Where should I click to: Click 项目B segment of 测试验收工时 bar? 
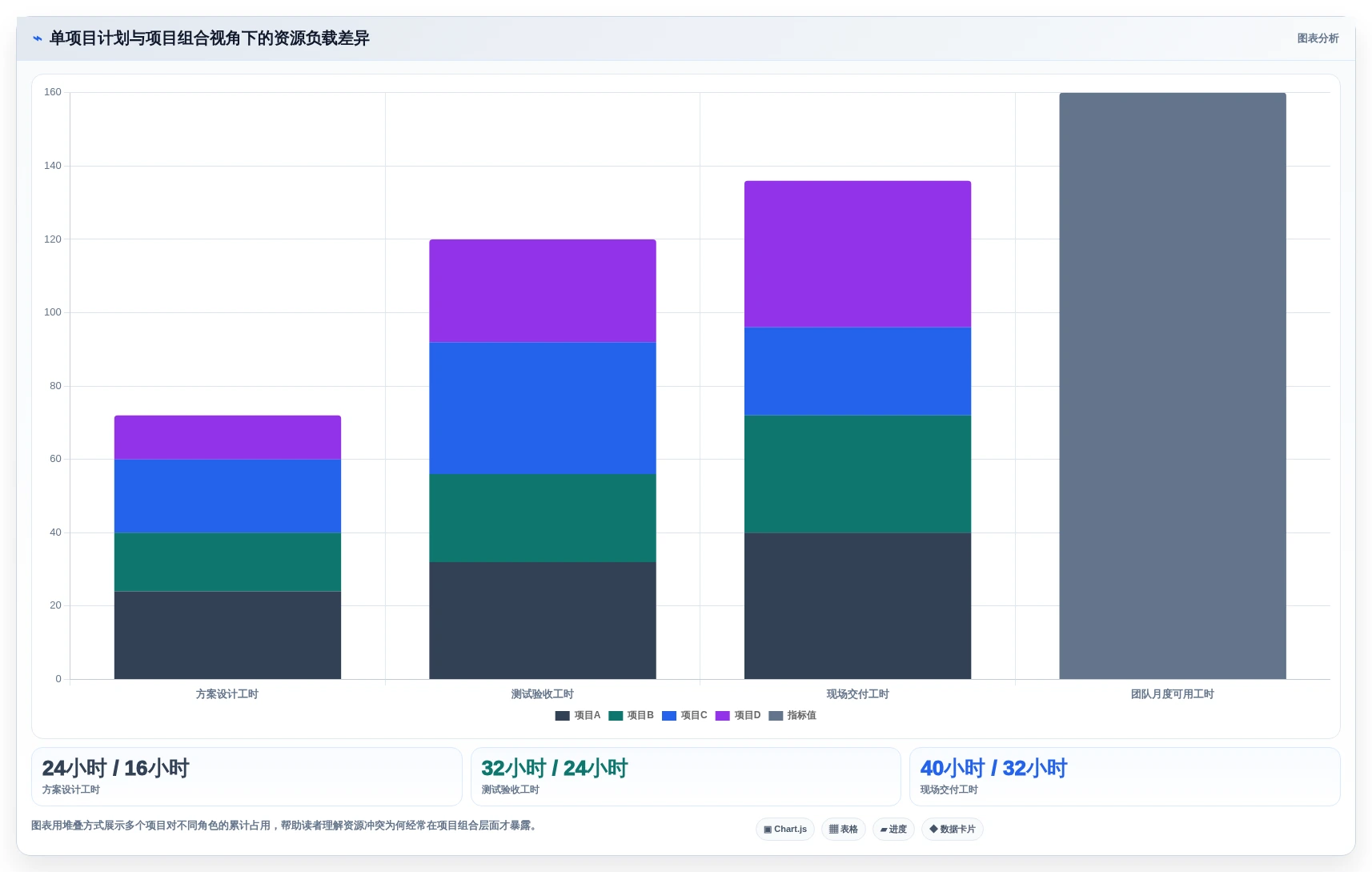[x=543, y=518]
